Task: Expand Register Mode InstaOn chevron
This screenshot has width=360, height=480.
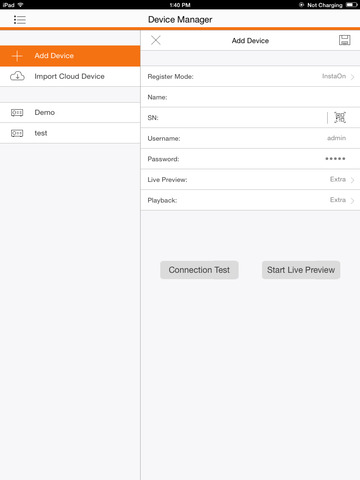Action: pyautogui.click(x=352, y=77)
